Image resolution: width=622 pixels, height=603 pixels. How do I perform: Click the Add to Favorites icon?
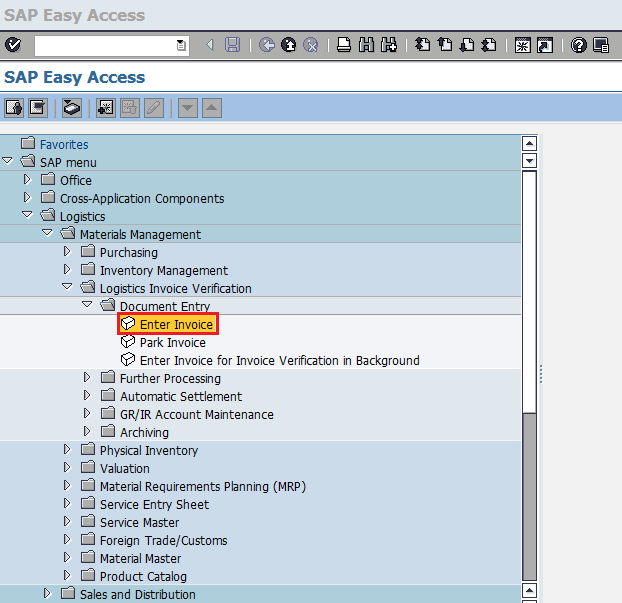pyautogui.click(x=106, y=108)
